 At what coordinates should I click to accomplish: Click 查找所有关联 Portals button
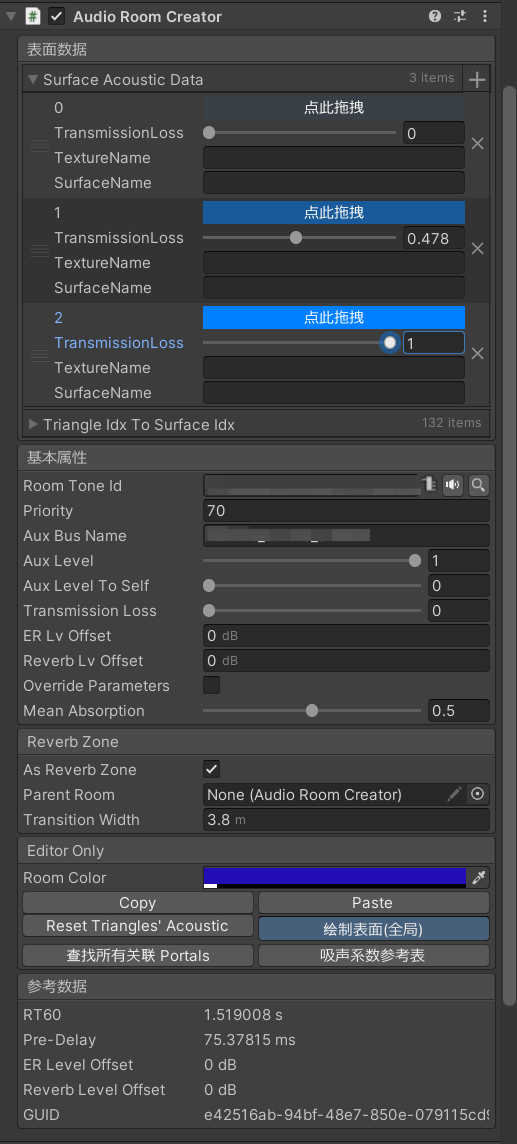[x=138, y=955]
